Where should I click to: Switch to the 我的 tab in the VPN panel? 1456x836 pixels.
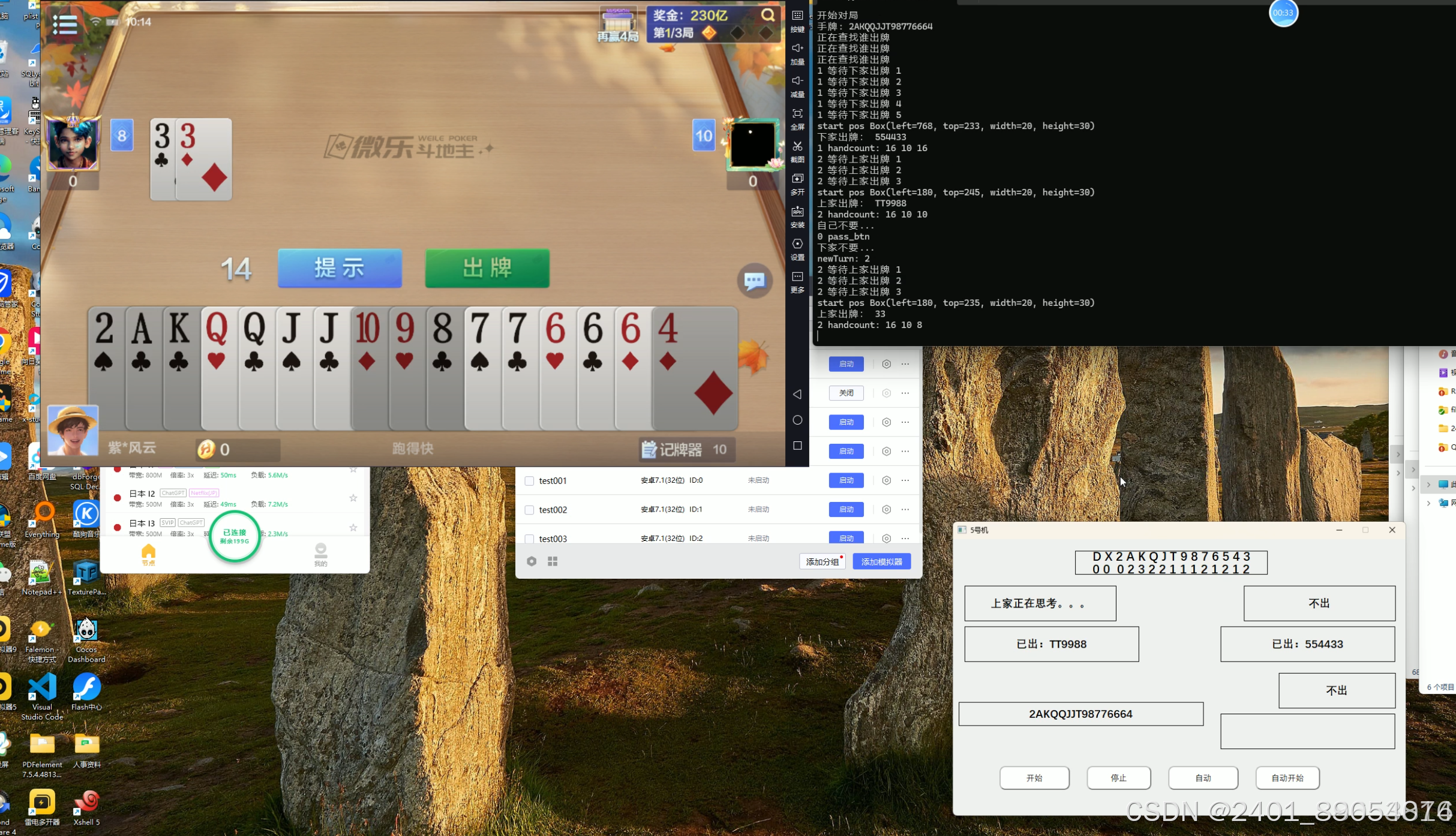tap(321, 555)
